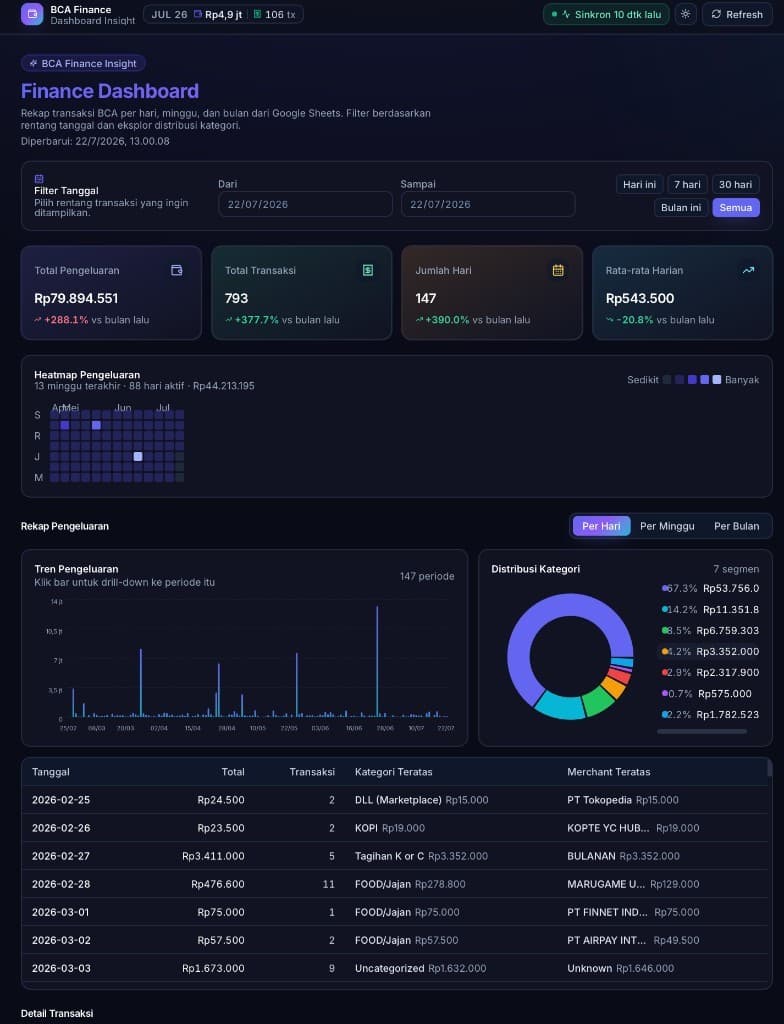Select the 2026-03-02 table row
The image size is (784, 1024).
coord(395,940)
